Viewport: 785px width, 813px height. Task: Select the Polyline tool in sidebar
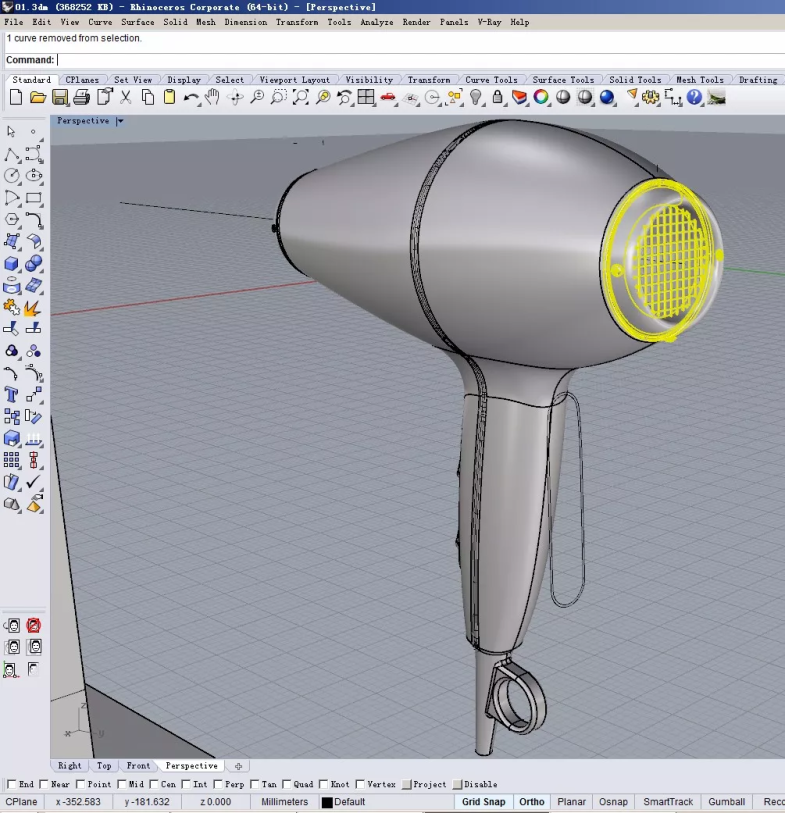(x=12, y=154)
